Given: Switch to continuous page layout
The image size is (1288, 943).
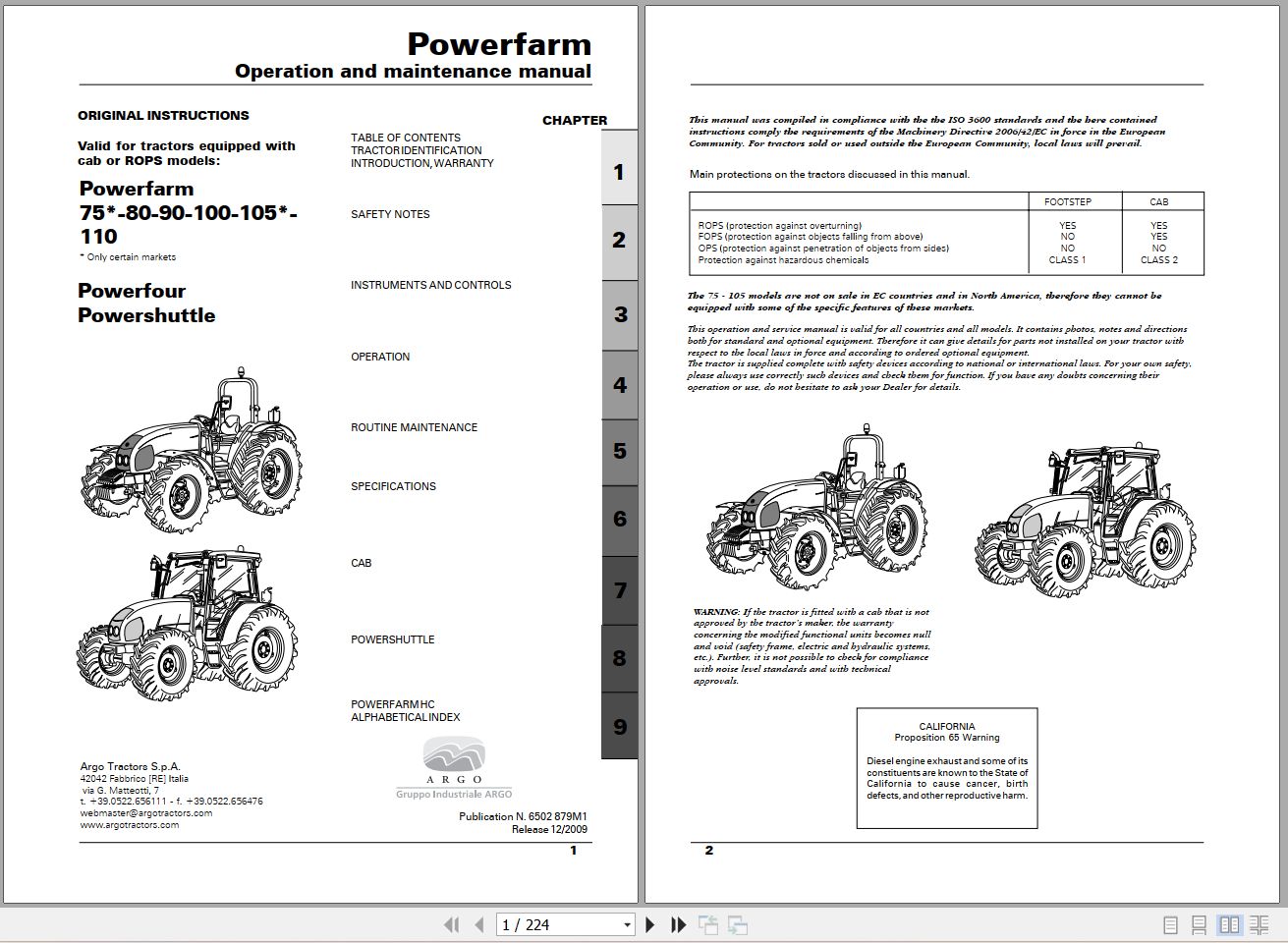Looking at the screenshot, I should click(1200, 924).
